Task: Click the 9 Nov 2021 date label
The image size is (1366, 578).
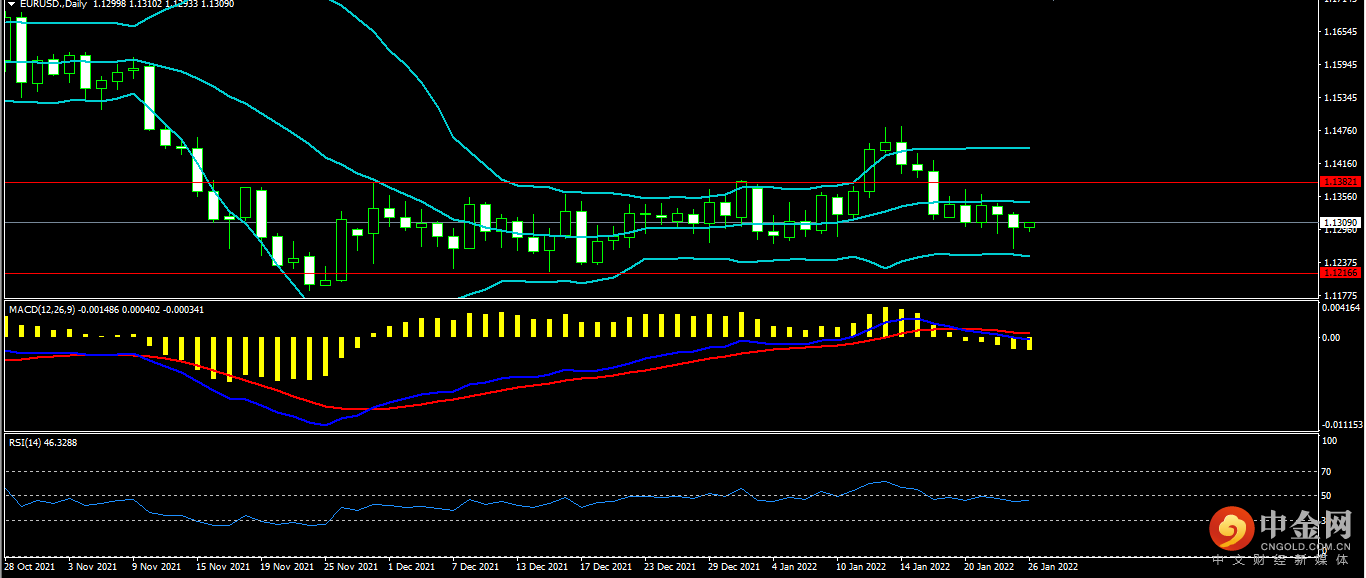Action: click(157, 567)
